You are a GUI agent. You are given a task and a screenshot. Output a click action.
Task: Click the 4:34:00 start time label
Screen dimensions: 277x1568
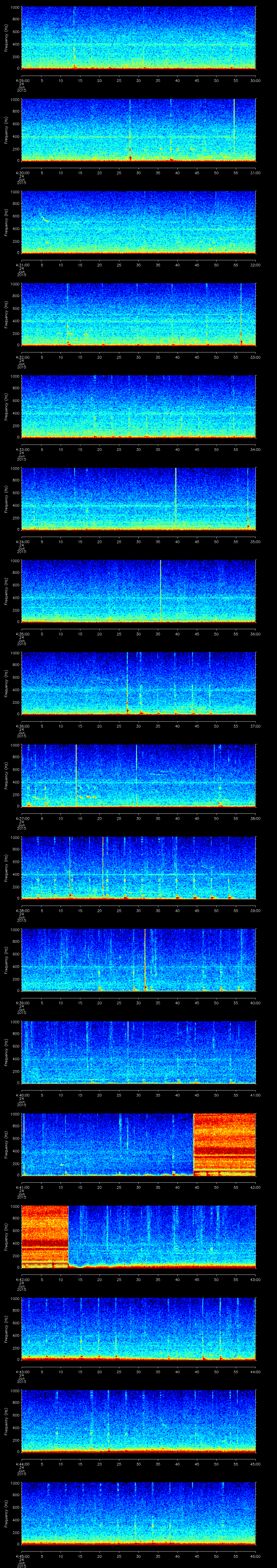pos(22,542)
